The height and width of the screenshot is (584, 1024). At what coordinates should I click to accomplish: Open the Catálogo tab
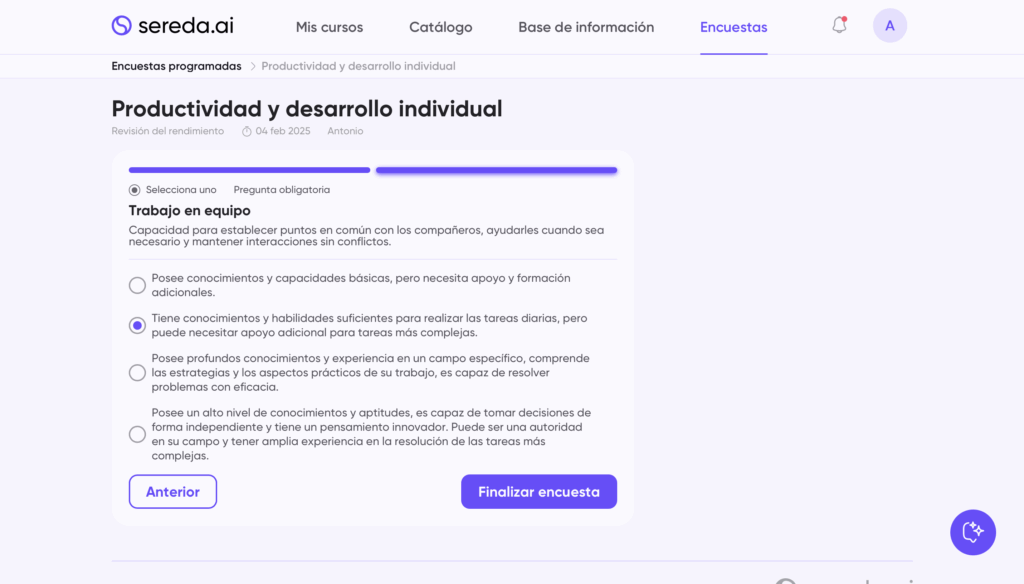click(440, 27)
